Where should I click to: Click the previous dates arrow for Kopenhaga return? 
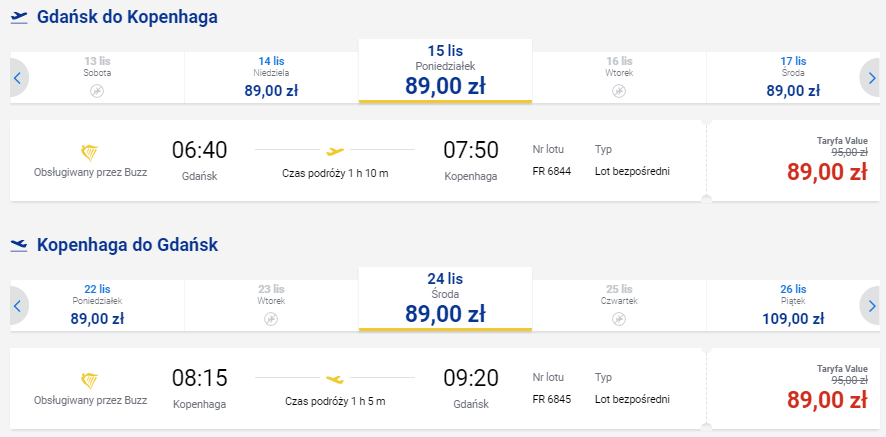pyautogui.click(x=18, y=306)
